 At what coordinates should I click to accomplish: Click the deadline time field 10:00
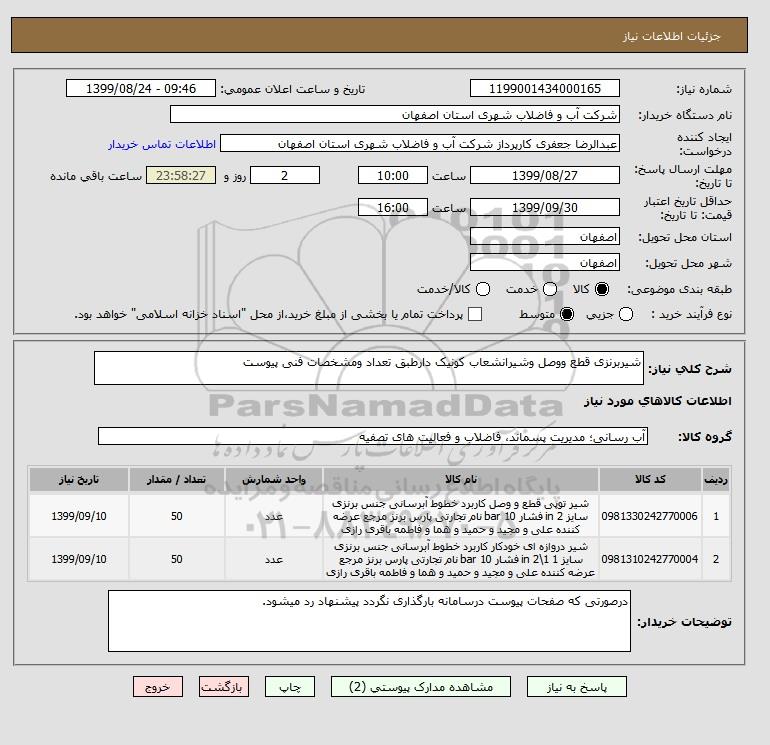click(x=393, y=175)
